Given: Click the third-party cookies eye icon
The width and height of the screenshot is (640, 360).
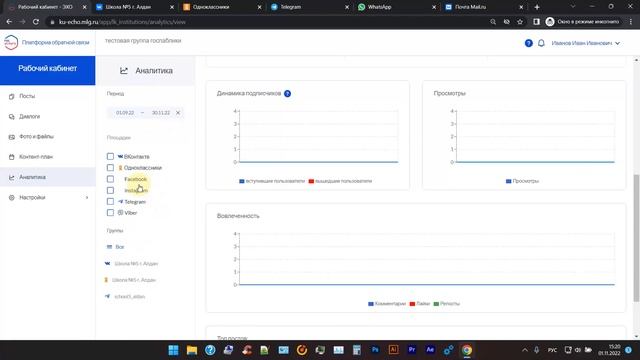Looking at the screenshot, I should tap(507, 22).
